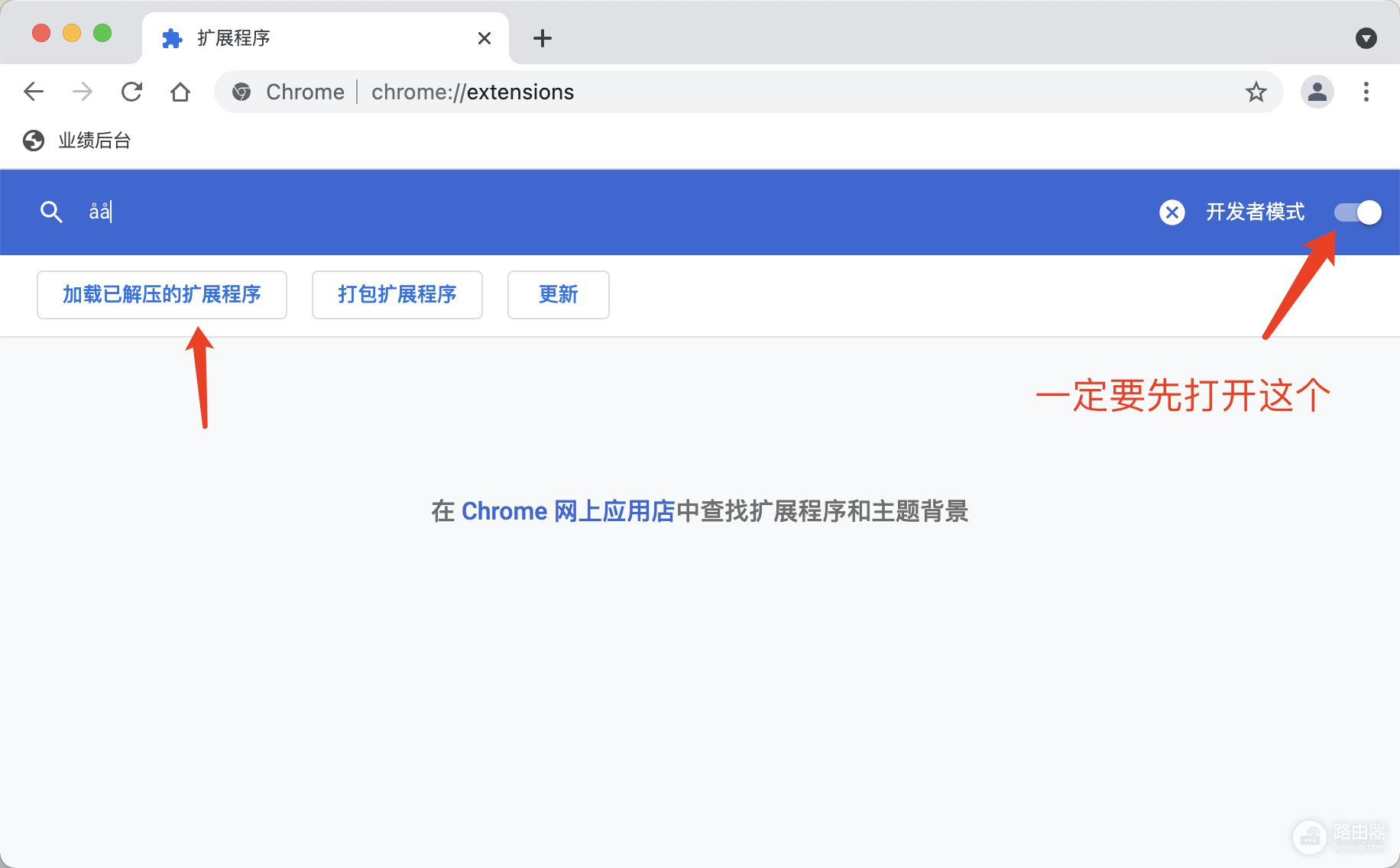Expand the tab search dropdown arrow
The image size is (1400, 868).
click(x=1366, y=38)
